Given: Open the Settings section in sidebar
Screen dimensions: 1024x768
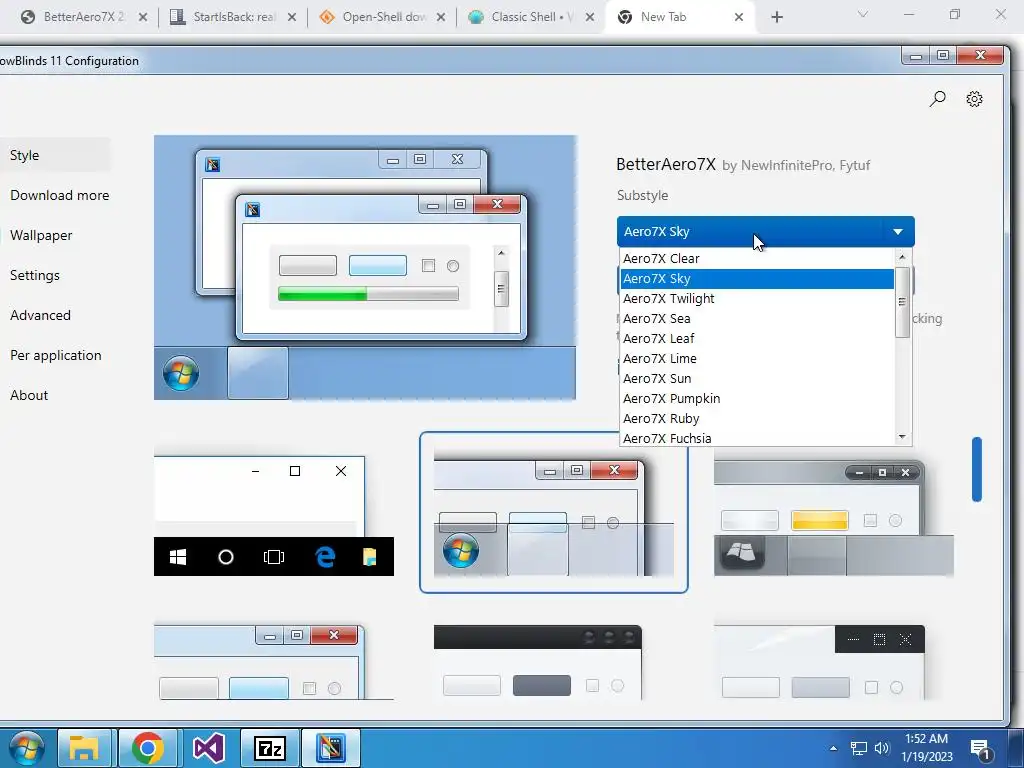Looking at the screenshot, I should click(35, 275).
